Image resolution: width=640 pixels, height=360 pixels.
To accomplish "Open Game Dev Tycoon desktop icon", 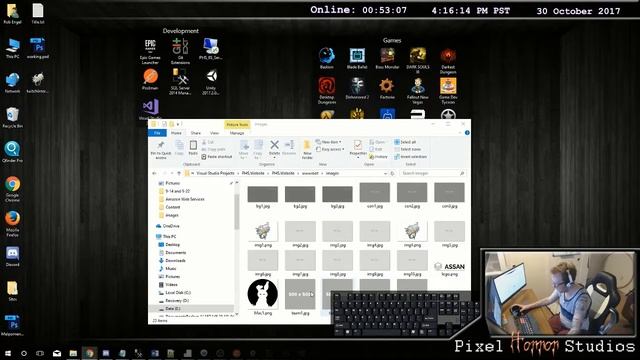I will pyautogui.click(x=448, y=91).
